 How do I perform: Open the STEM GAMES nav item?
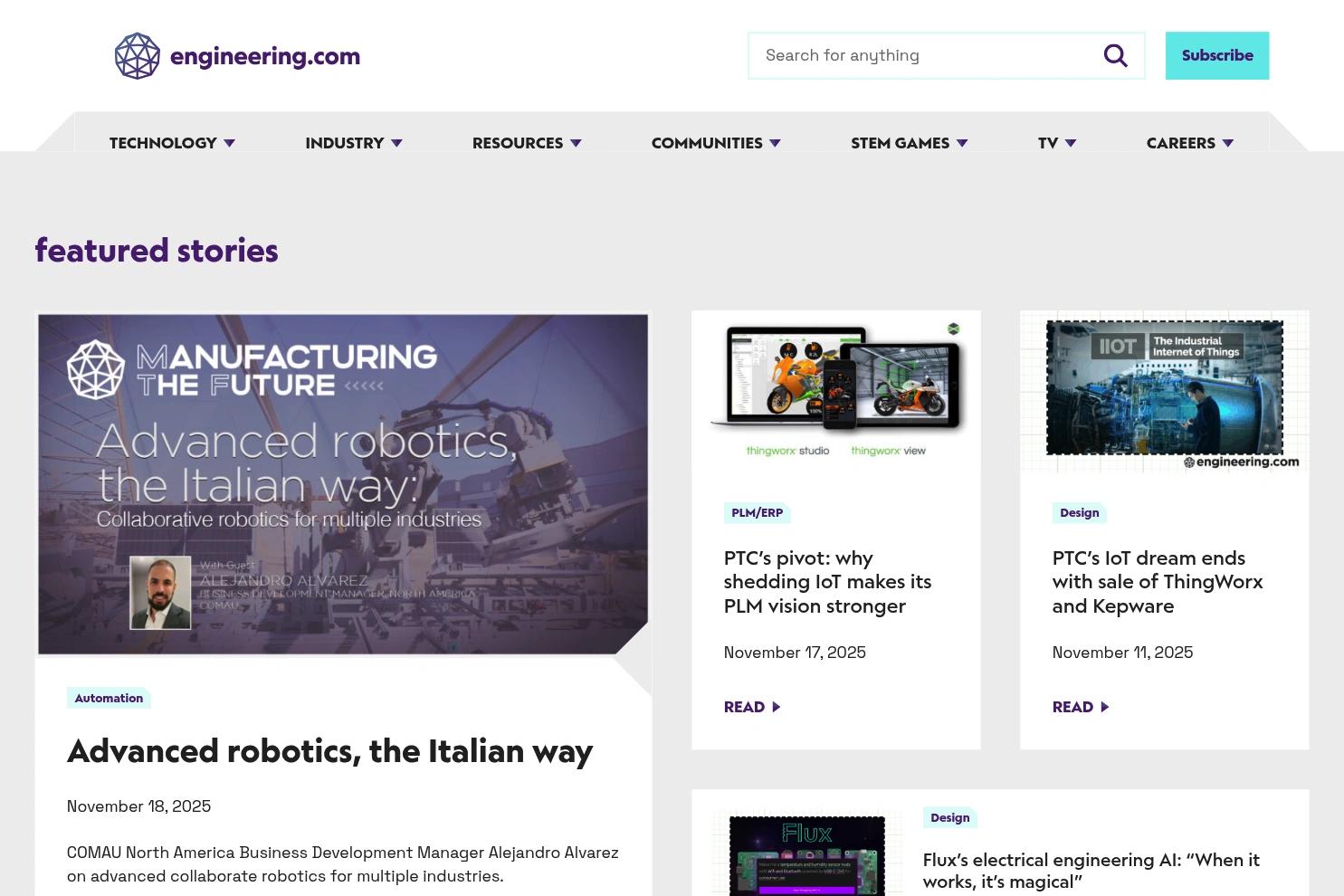[x=901, y=143]
